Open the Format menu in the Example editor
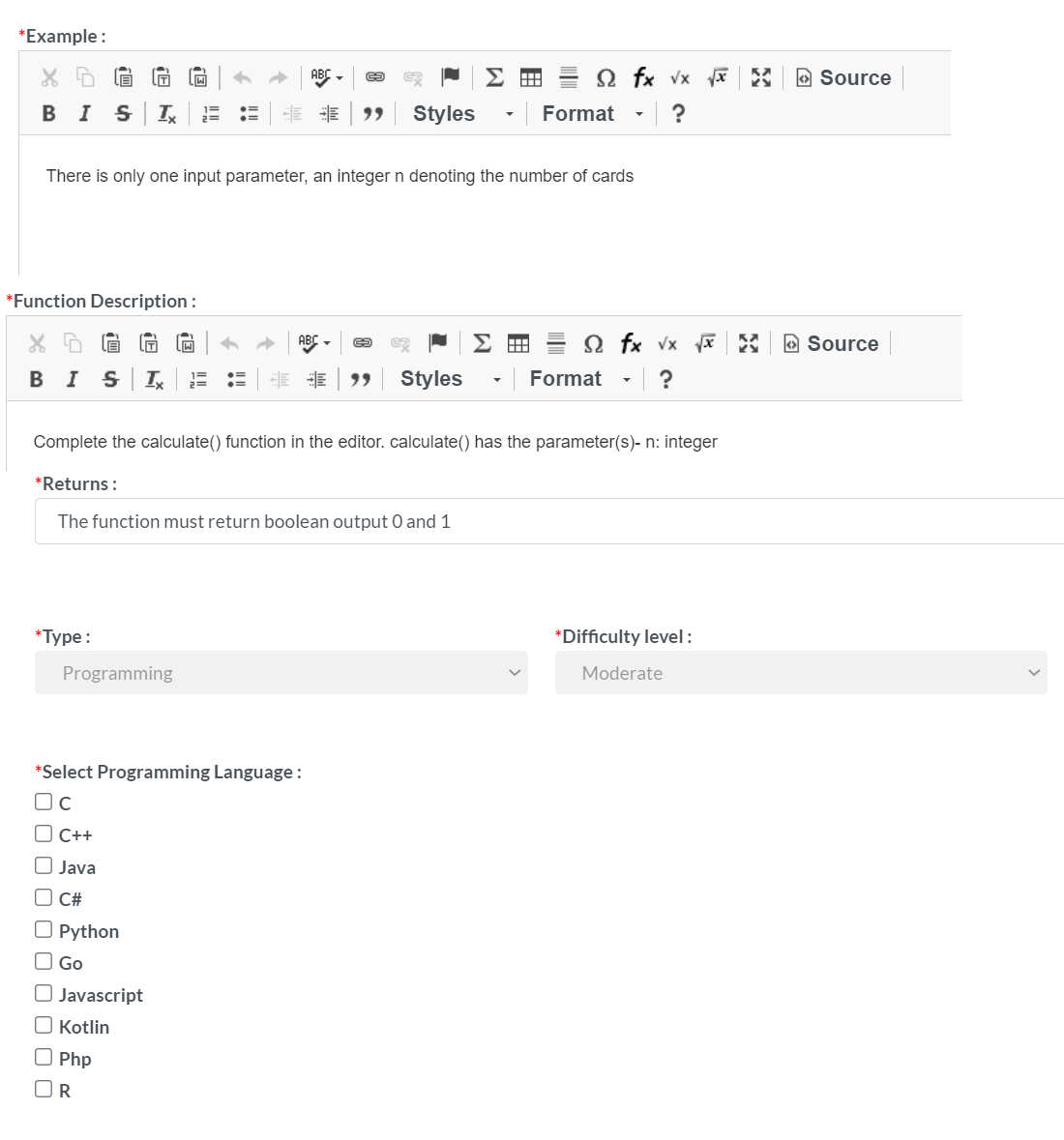Screen dimensions: 1064x1140 click(592, 114)
